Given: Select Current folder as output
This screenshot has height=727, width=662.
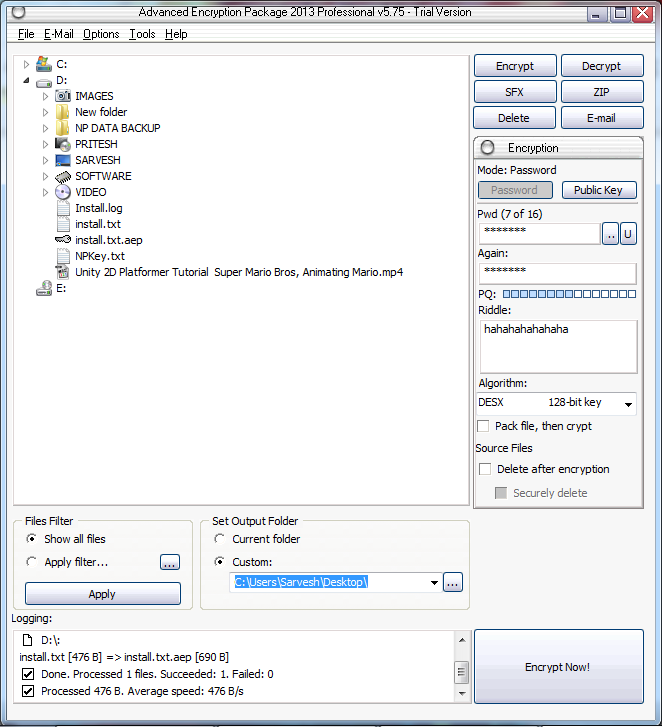Looking at the screenshot, I should pyautogui.click(x=220, y=539).
